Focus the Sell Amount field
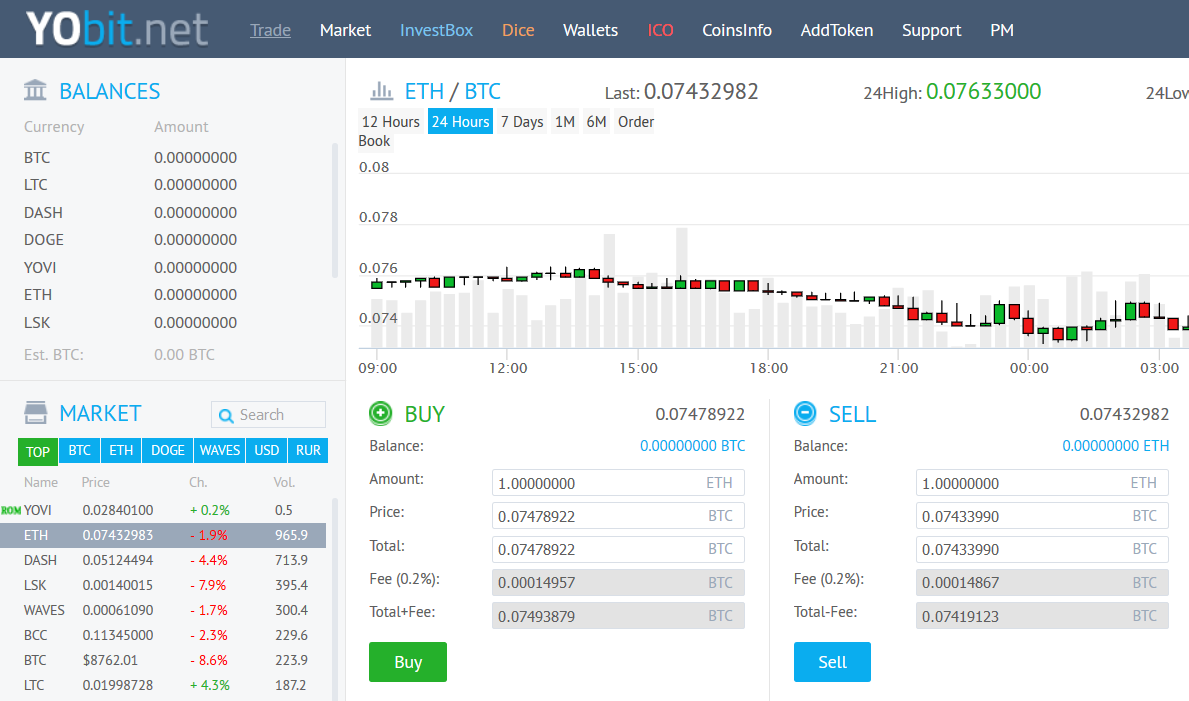The image size is (1189, 701). click(x=1042, y=483)
